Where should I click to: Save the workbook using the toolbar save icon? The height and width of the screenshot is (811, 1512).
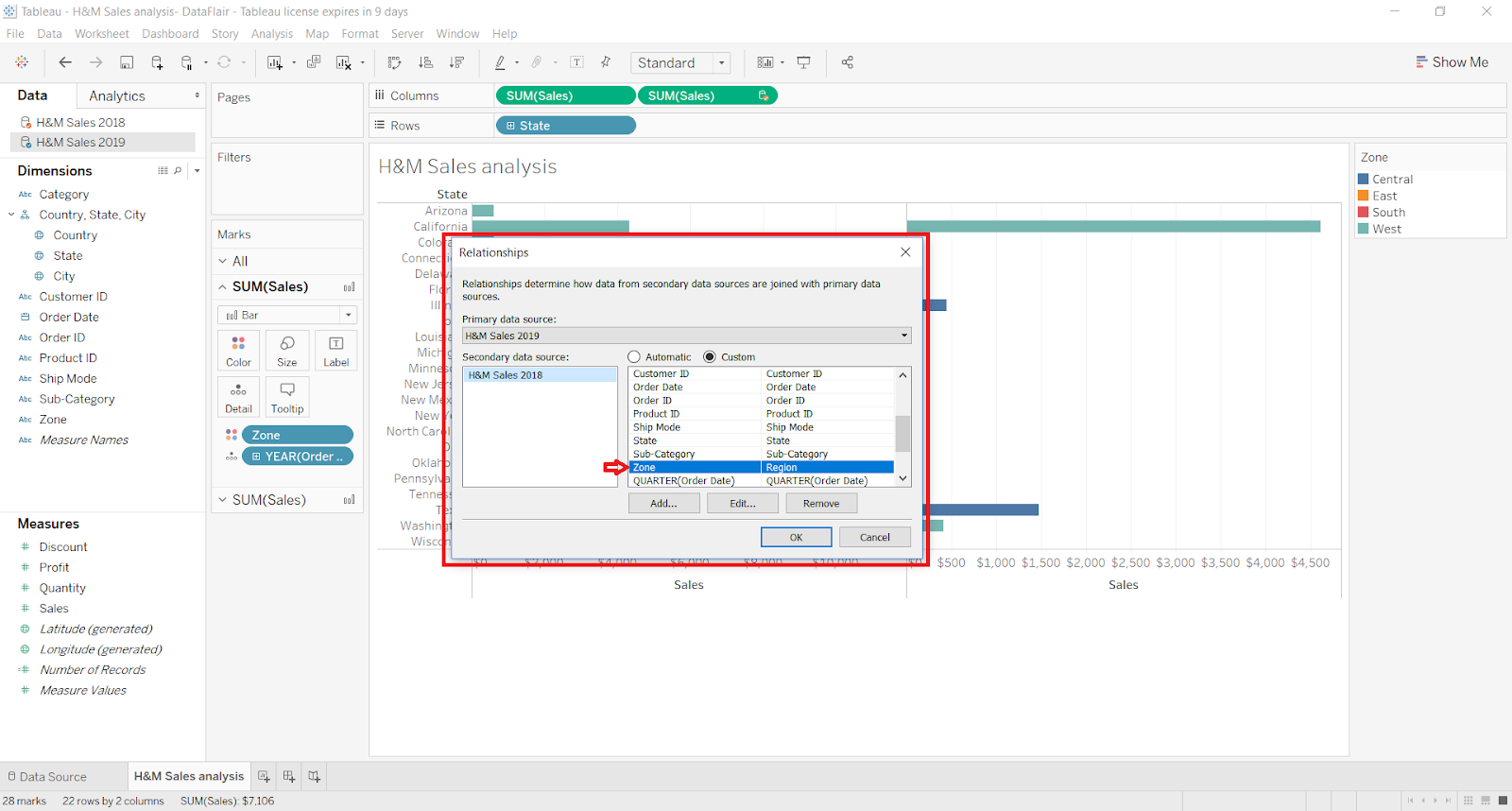(x=127, y=62)
